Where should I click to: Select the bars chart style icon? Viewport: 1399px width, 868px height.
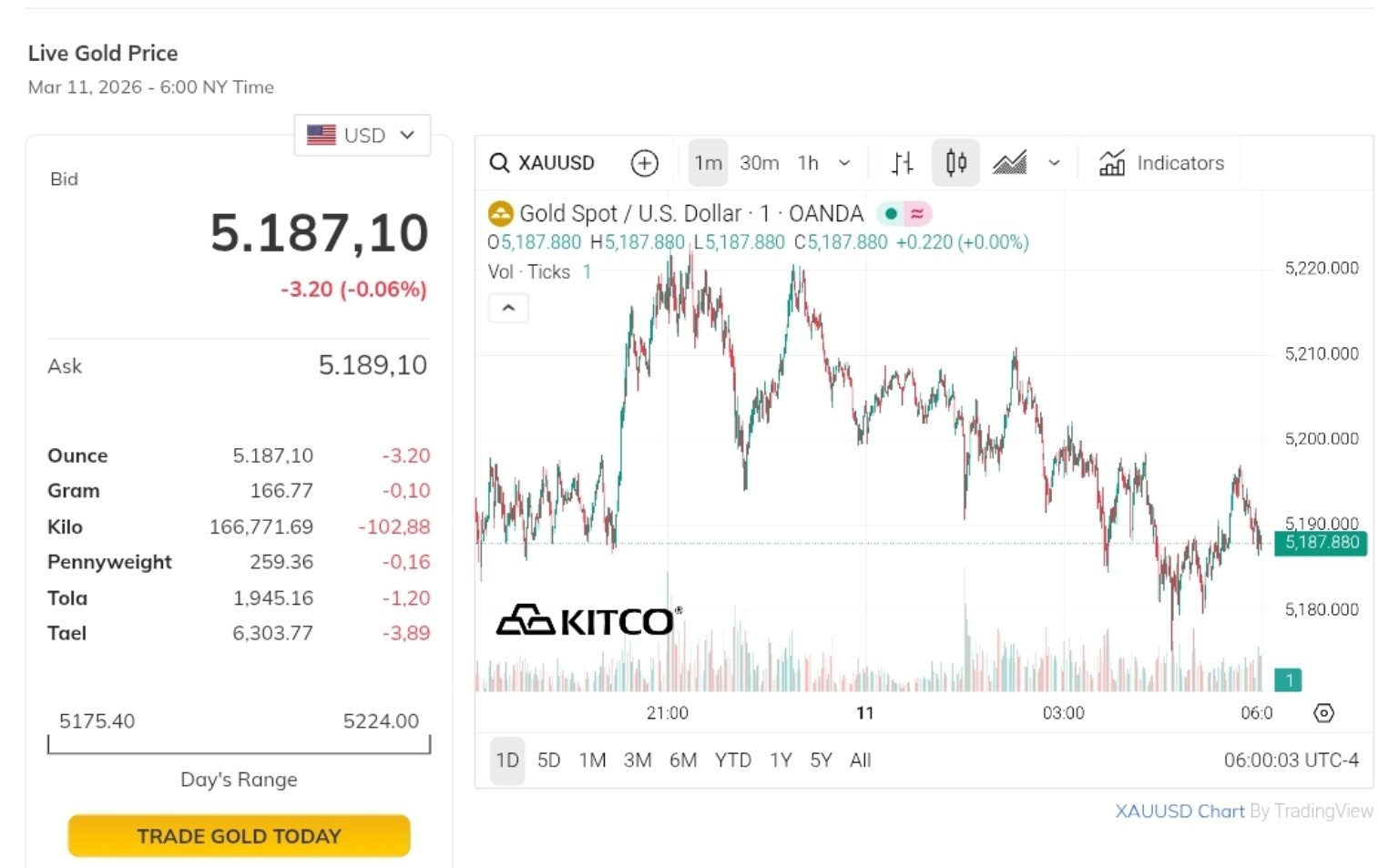point(902,163)
